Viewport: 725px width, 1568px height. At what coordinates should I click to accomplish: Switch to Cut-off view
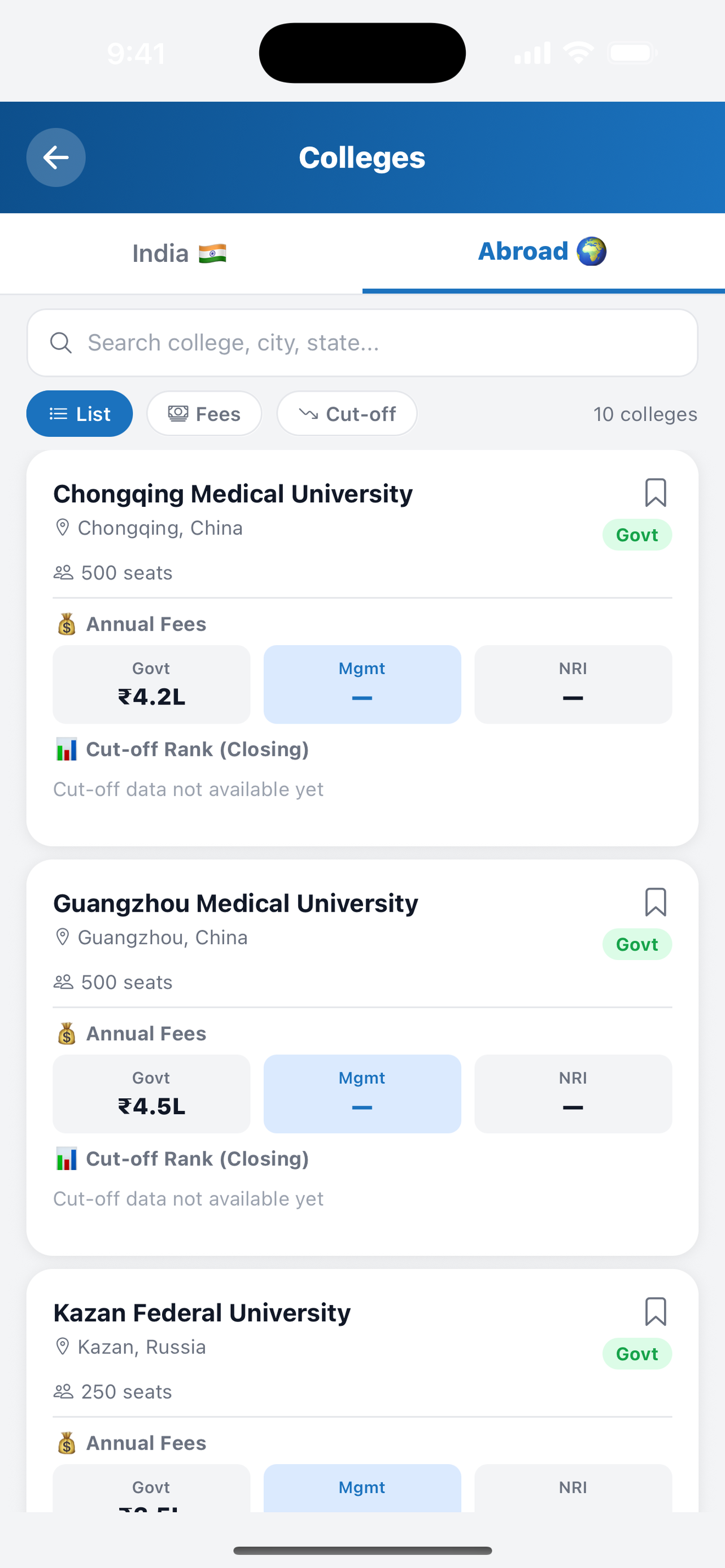click(347, 414)
